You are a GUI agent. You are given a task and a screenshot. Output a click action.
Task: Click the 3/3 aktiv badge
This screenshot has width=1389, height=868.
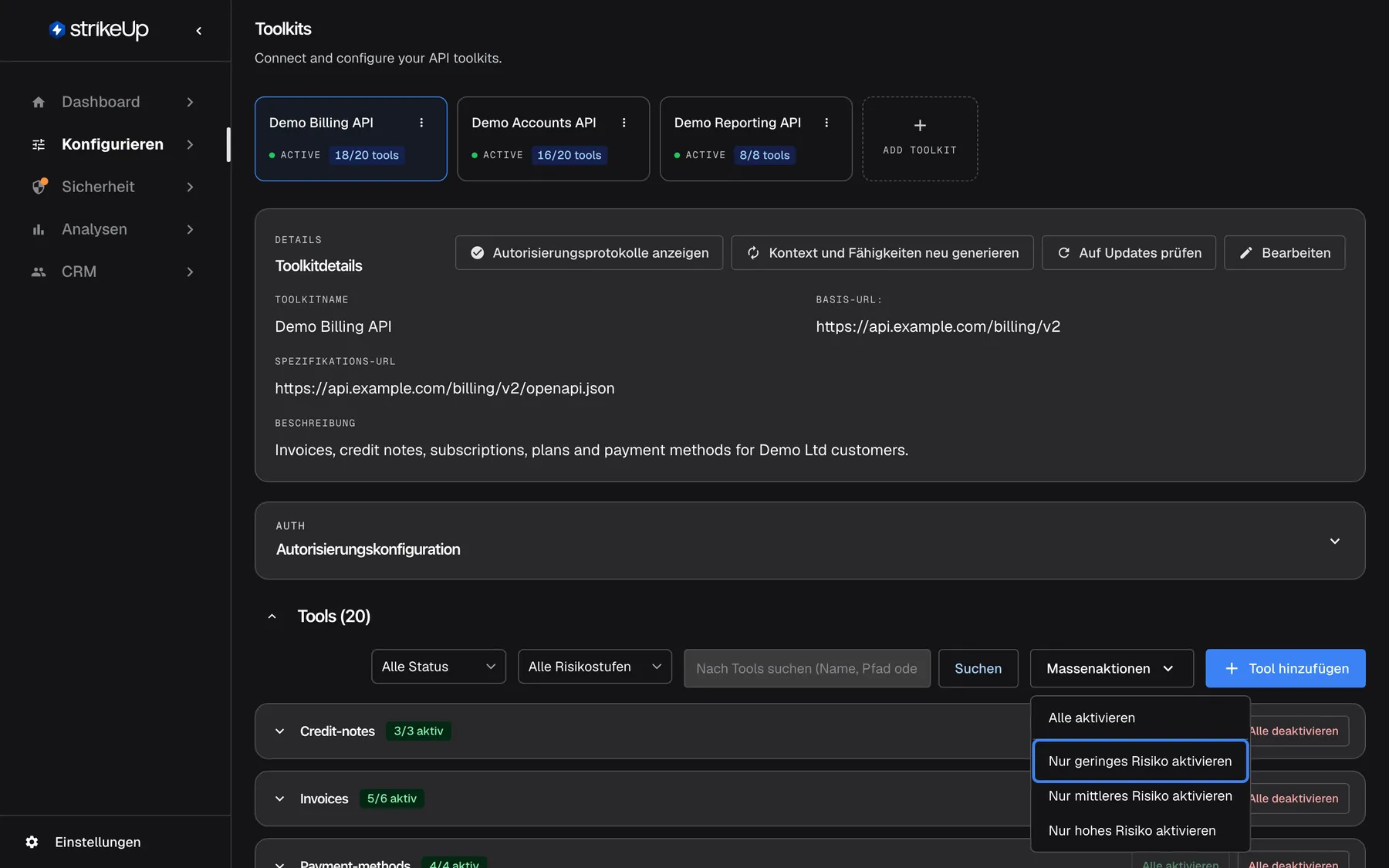point(419,731)
